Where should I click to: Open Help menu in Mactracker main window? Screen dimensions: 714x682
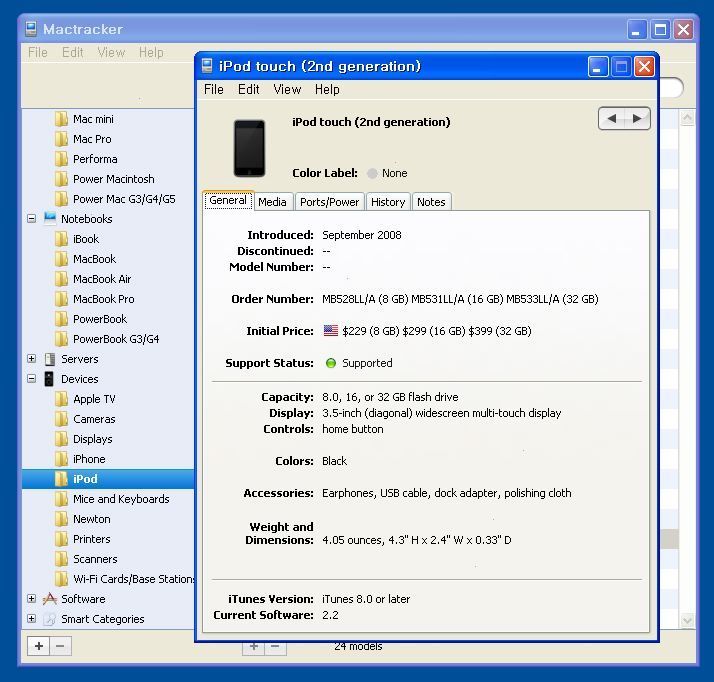[151, 53]
